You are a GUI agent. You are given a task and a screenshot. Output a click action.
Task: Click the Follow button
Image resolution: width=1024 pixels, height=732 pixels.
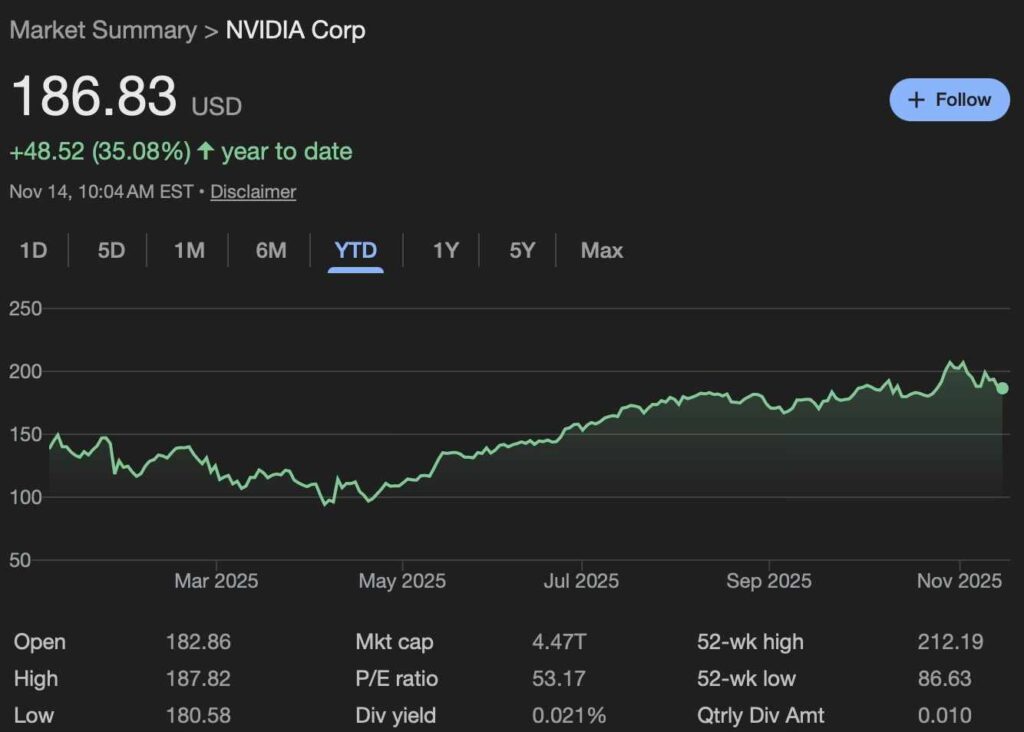tap(948, 99)
